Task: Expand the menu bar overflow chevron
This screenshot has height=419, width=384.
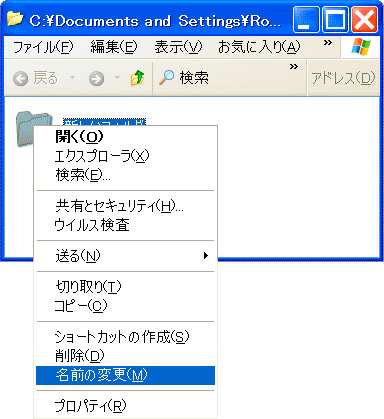Action: pyautogui.click(x=328, y=43)
